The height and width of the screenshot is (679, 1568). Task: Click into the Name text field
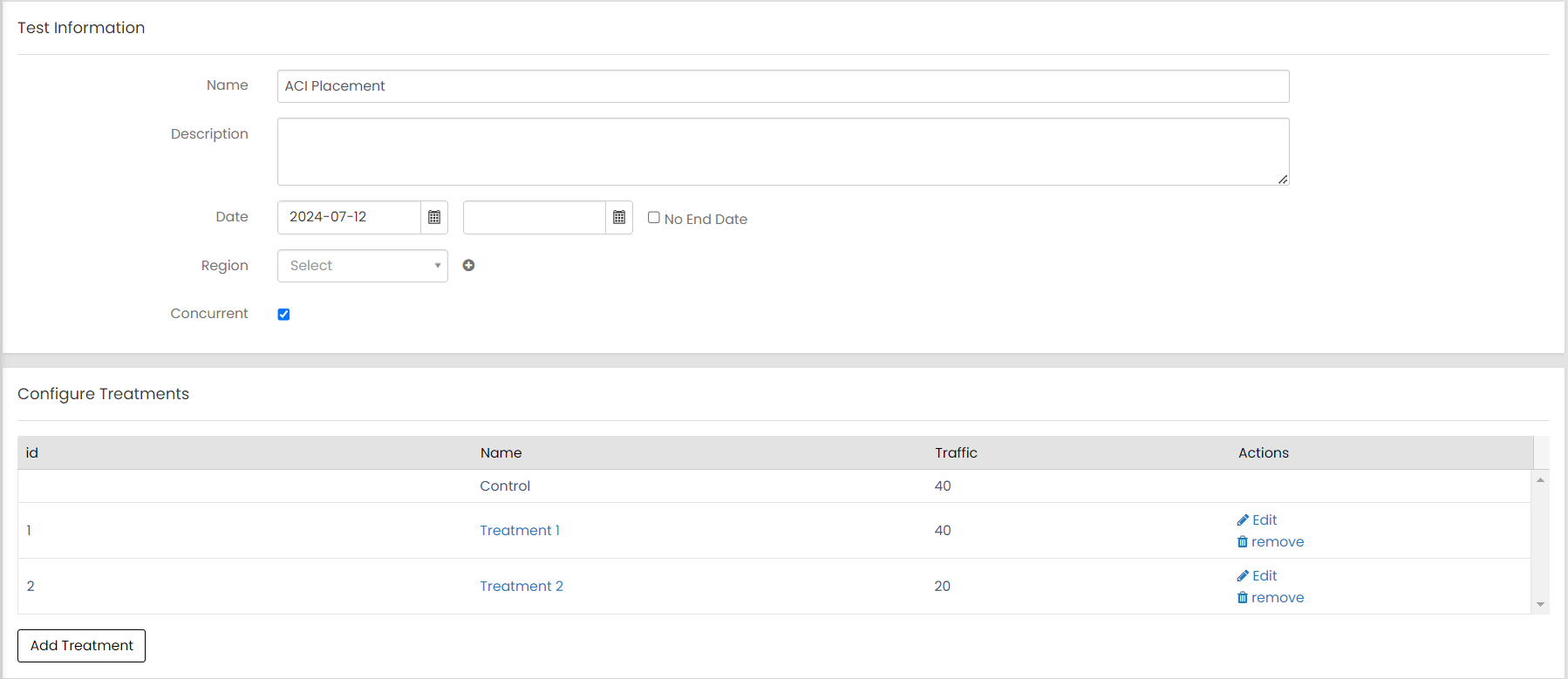[782, 86]
